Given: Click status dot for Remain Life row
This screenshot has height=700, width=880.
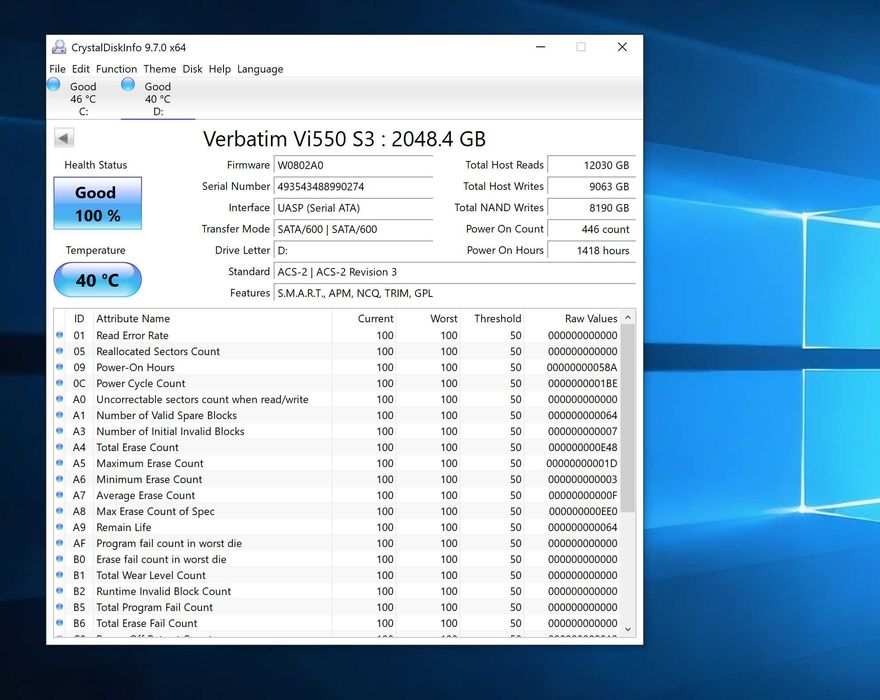Looking at the screenshot, I should tap(59, 527).
